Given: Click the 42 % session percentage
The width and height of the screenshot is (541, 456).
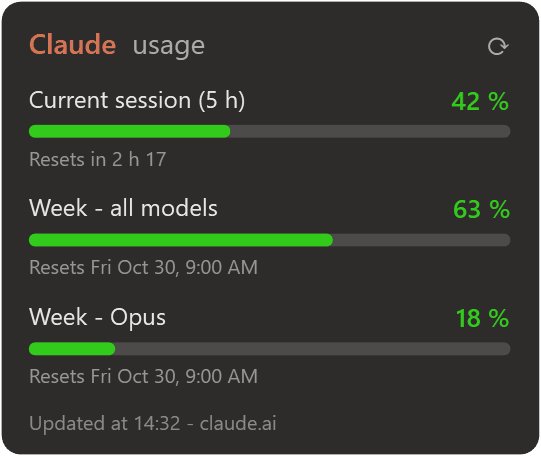Looking at the screenshot, I should (x=480, y=101).
